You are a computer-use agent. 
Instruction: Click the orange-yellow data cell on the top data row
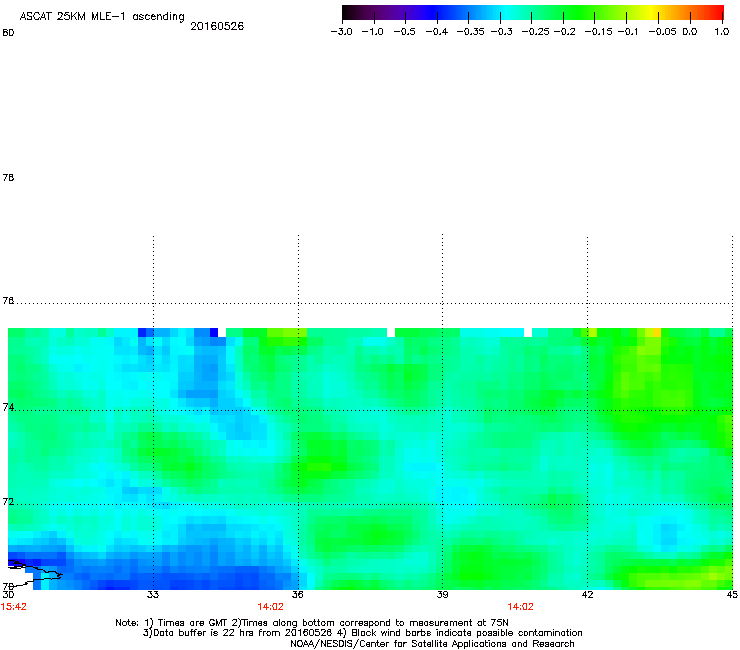pyautogui.click(x=656, y=332)
